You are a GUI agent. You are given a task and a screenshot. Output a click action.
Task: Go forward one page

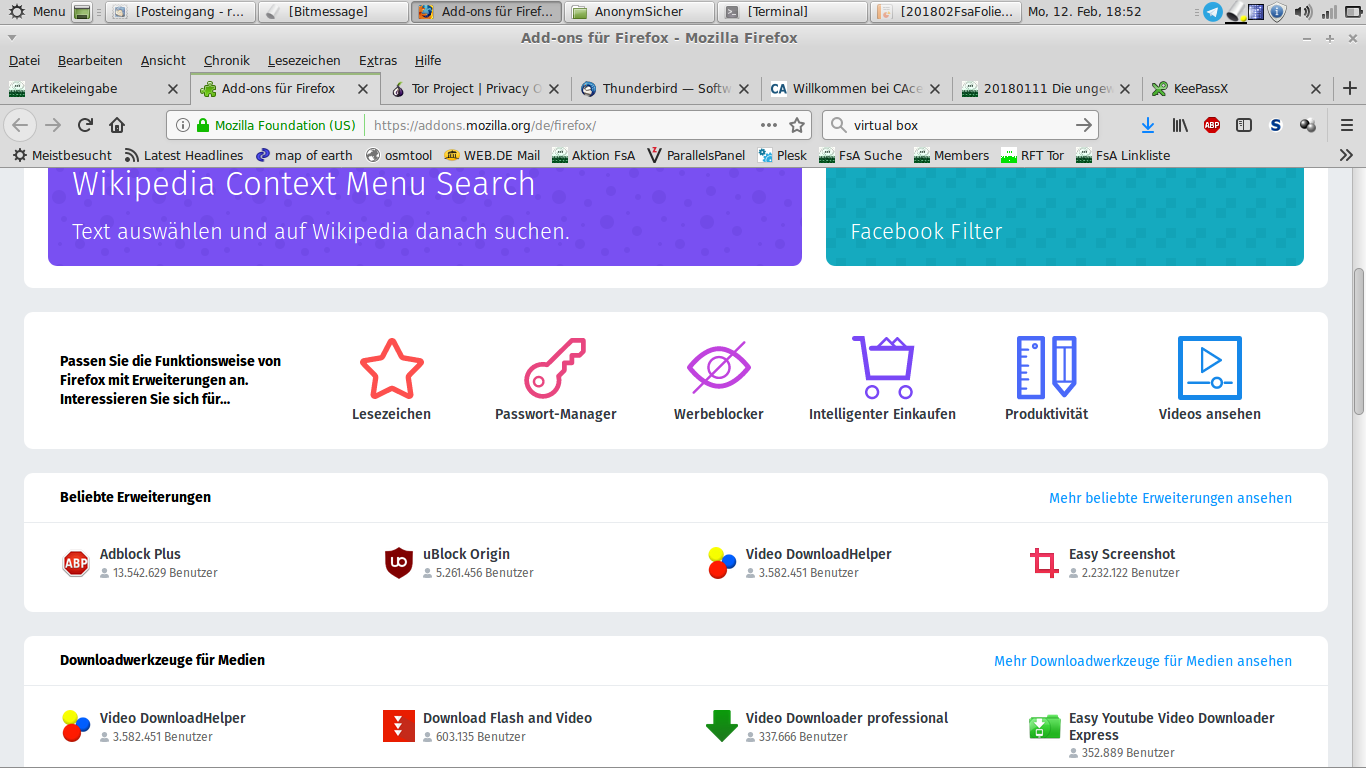click(x=53, y=125)
